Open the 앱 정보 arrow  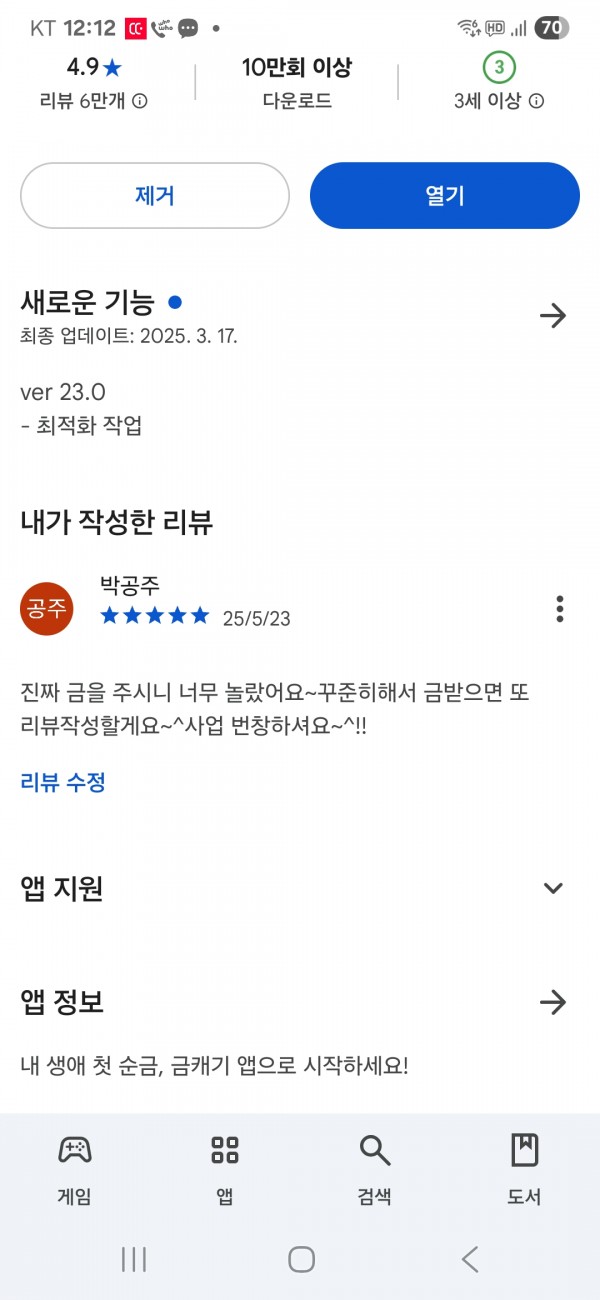coord(553,1002)
